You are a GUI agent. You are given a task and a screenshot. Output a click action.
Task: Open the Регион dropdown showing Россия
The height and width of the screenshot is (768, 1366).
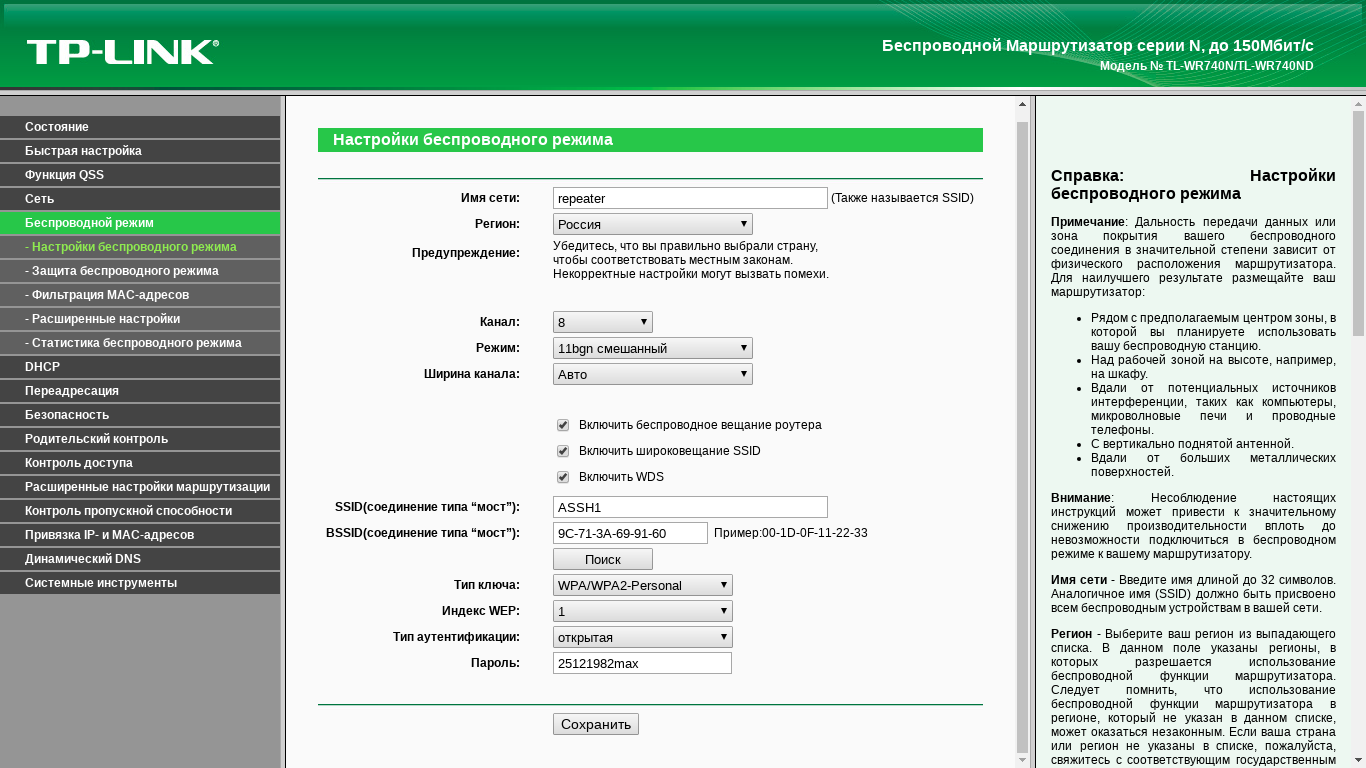tap(653, 224)
